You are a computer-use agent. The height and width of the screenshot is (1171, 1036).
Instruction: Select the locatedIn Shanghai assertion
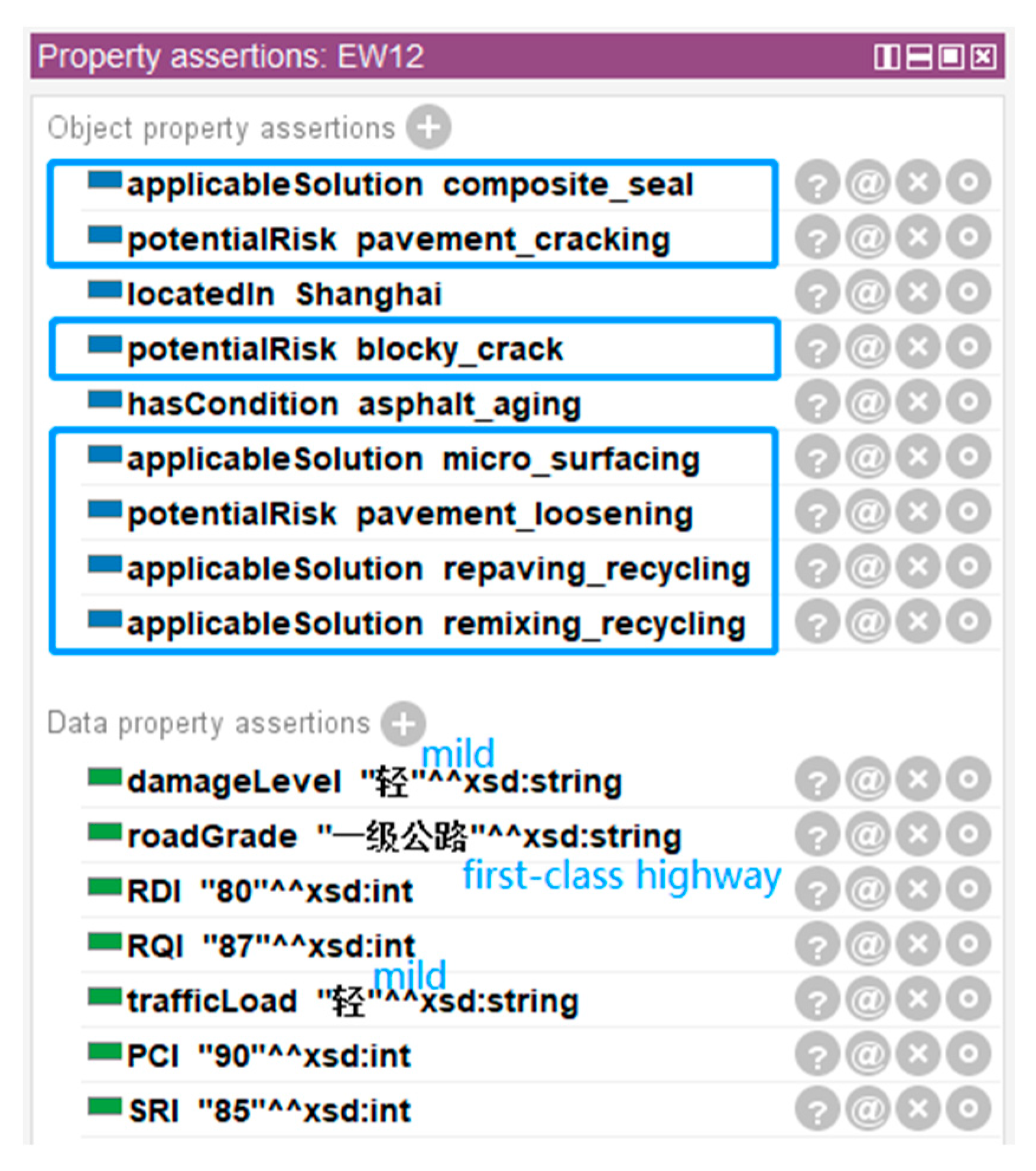click(285, 294)
